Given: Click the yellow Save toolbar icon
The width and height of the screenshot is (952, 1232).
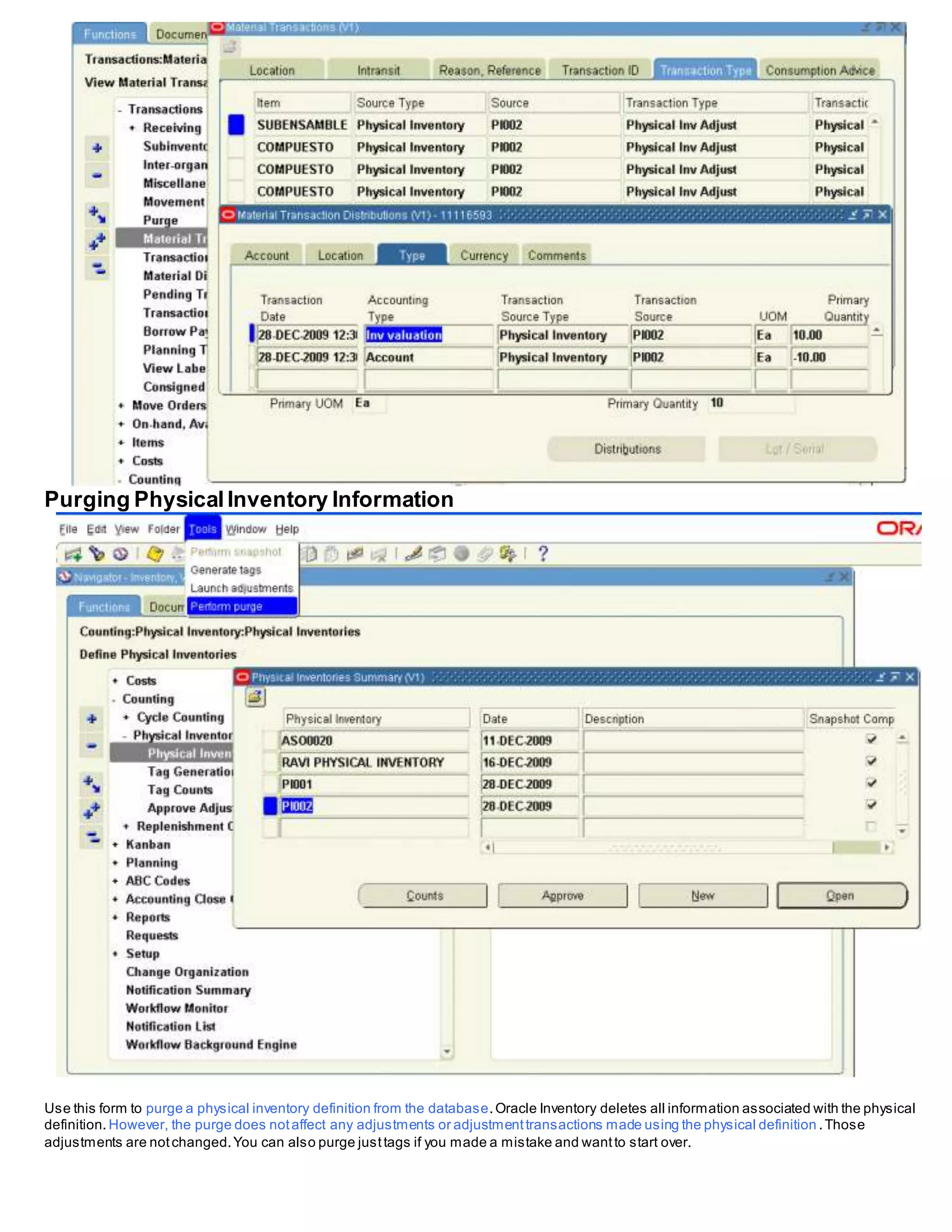Looking at the screenshot, I should (155, 554).
